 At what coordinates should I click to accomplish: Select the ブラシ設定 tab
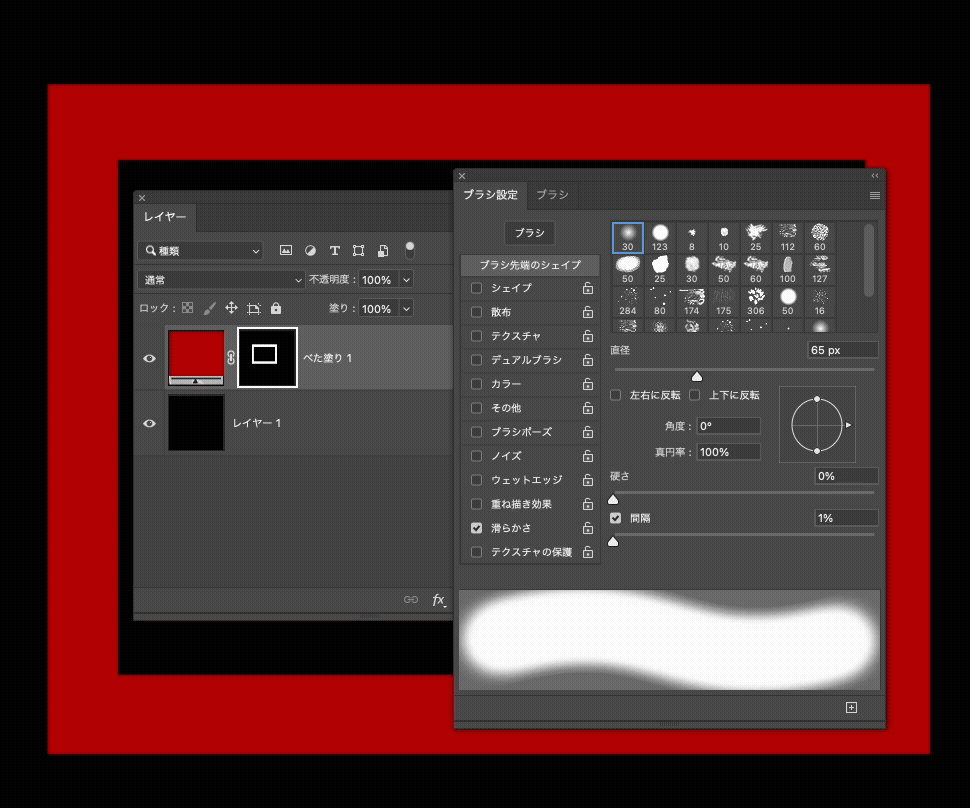click(x=491, y=194)
